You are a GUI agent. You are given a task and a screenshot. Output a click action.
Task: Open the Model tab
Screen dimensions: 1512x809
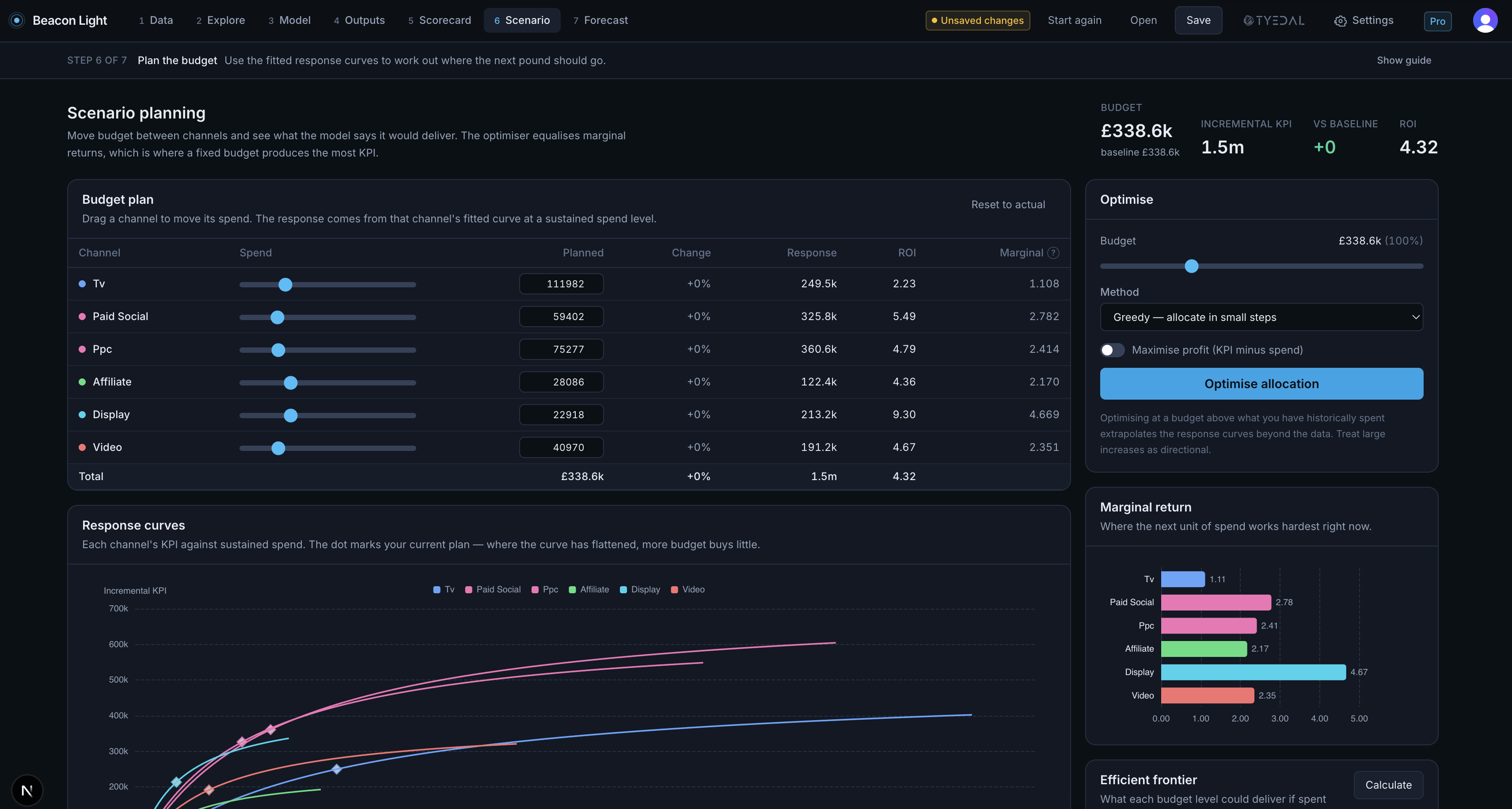pyautogui.click(x=289, y=20)
